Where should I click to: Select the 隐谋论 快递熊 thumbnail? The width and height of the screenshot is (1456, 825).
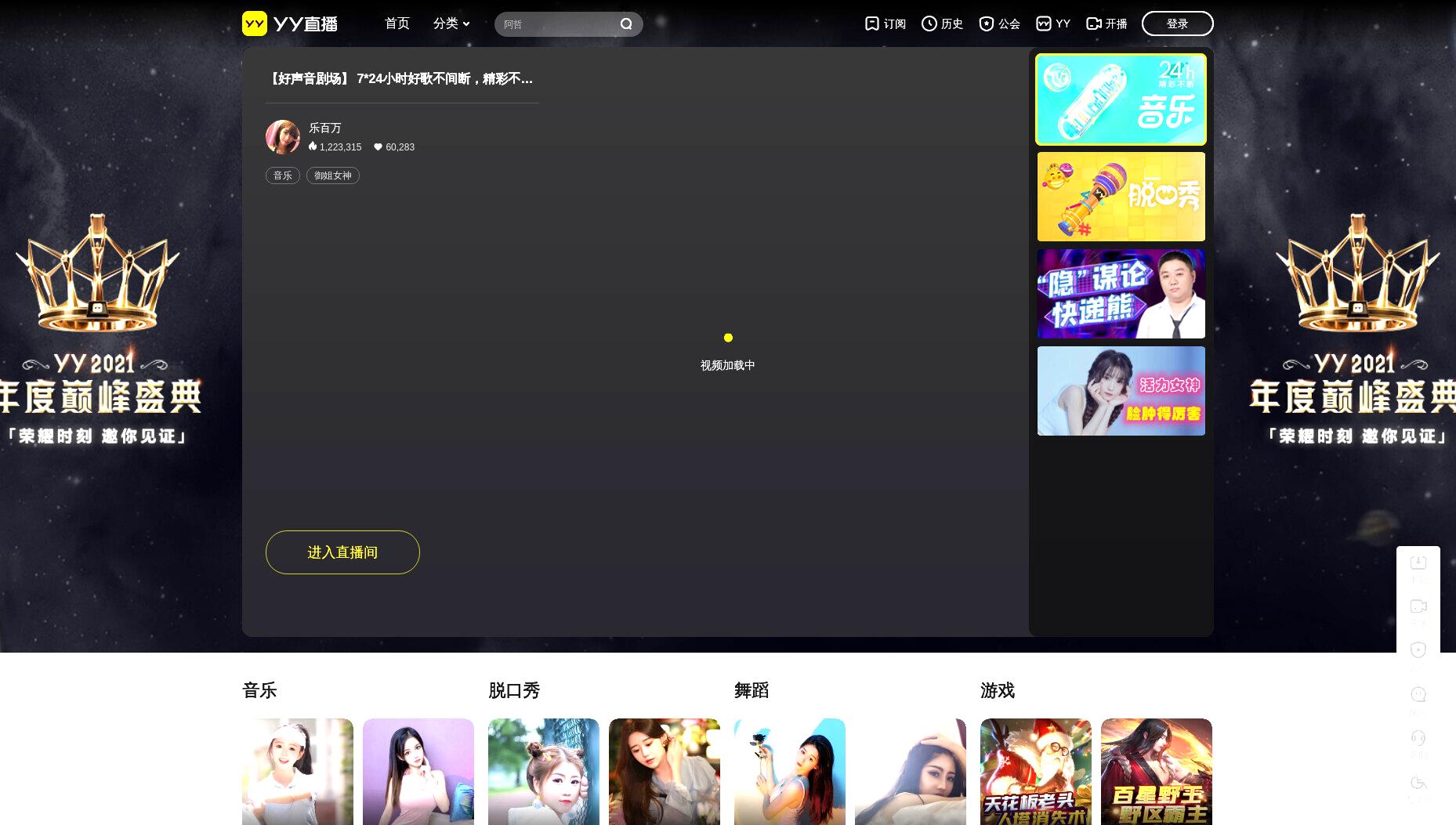point(1121,294)
